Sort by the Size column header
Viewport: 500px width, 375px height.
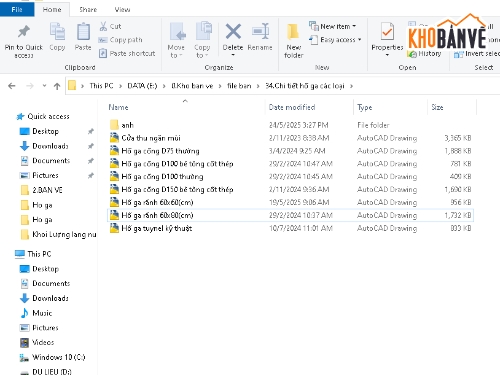437,107
